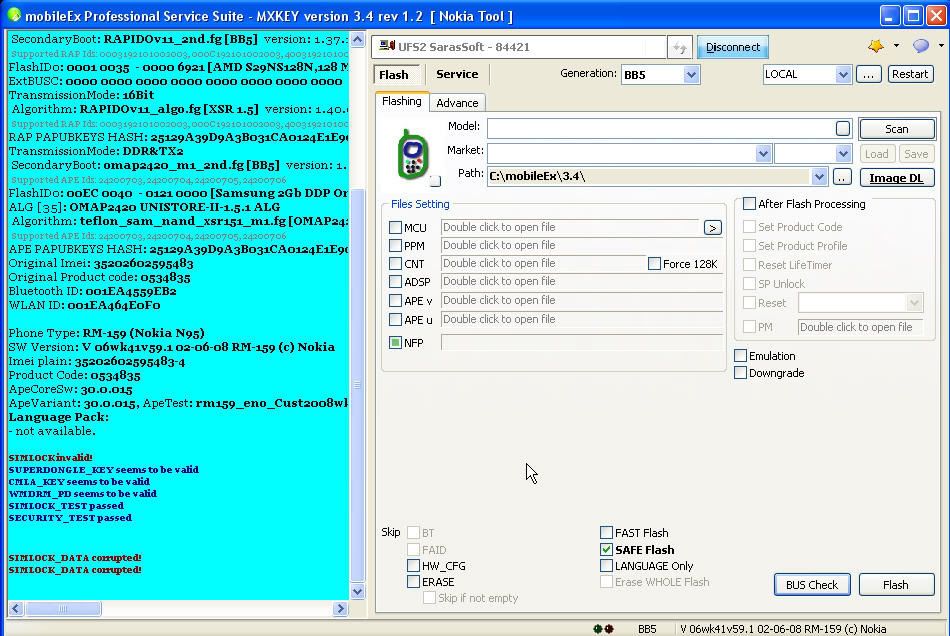Screen dimensions: 950x636
Task: Check the Force 128K option
Action: (654, 263)
